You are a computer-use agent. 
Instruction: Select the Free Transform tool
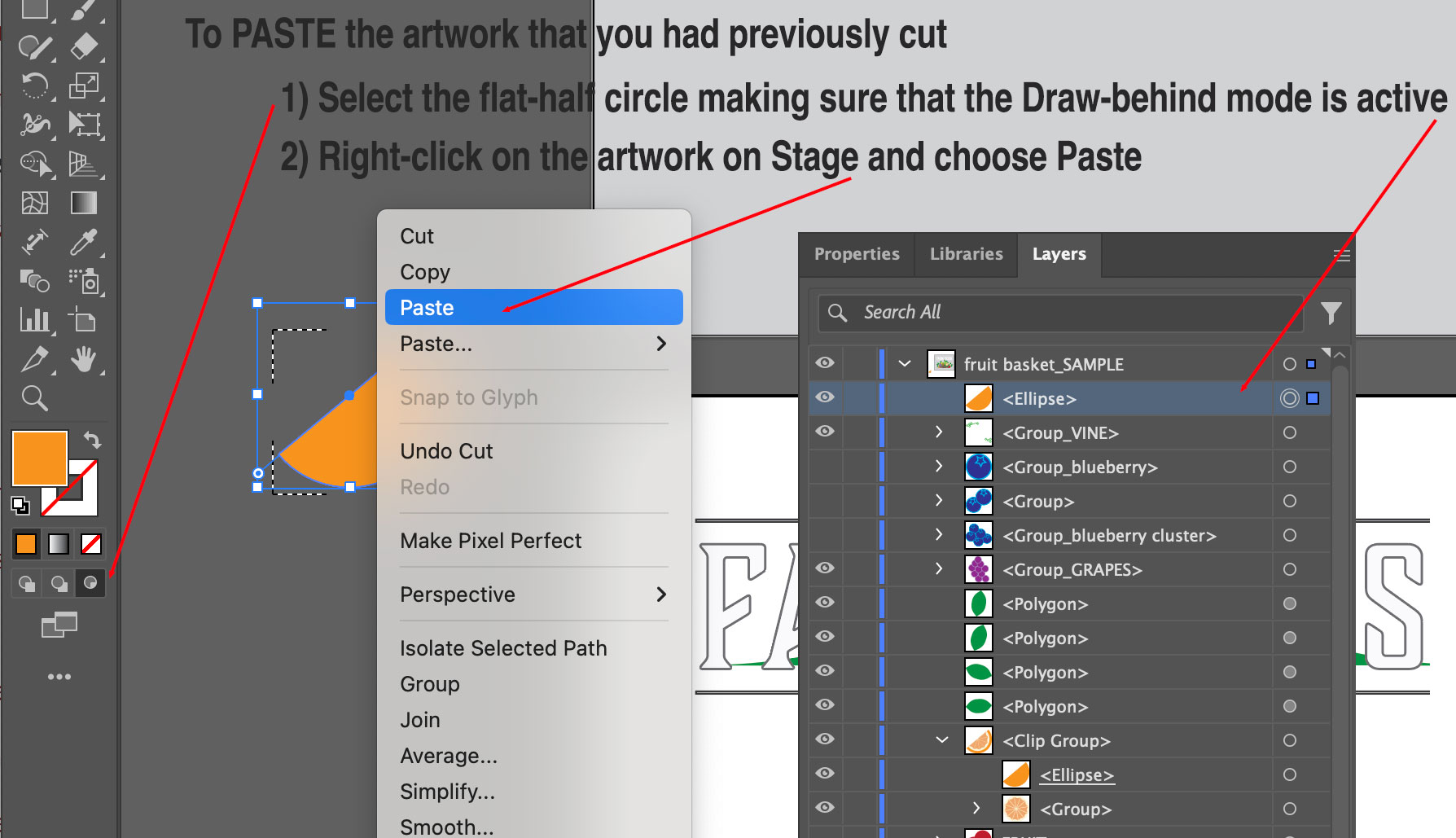click(84, 125)
